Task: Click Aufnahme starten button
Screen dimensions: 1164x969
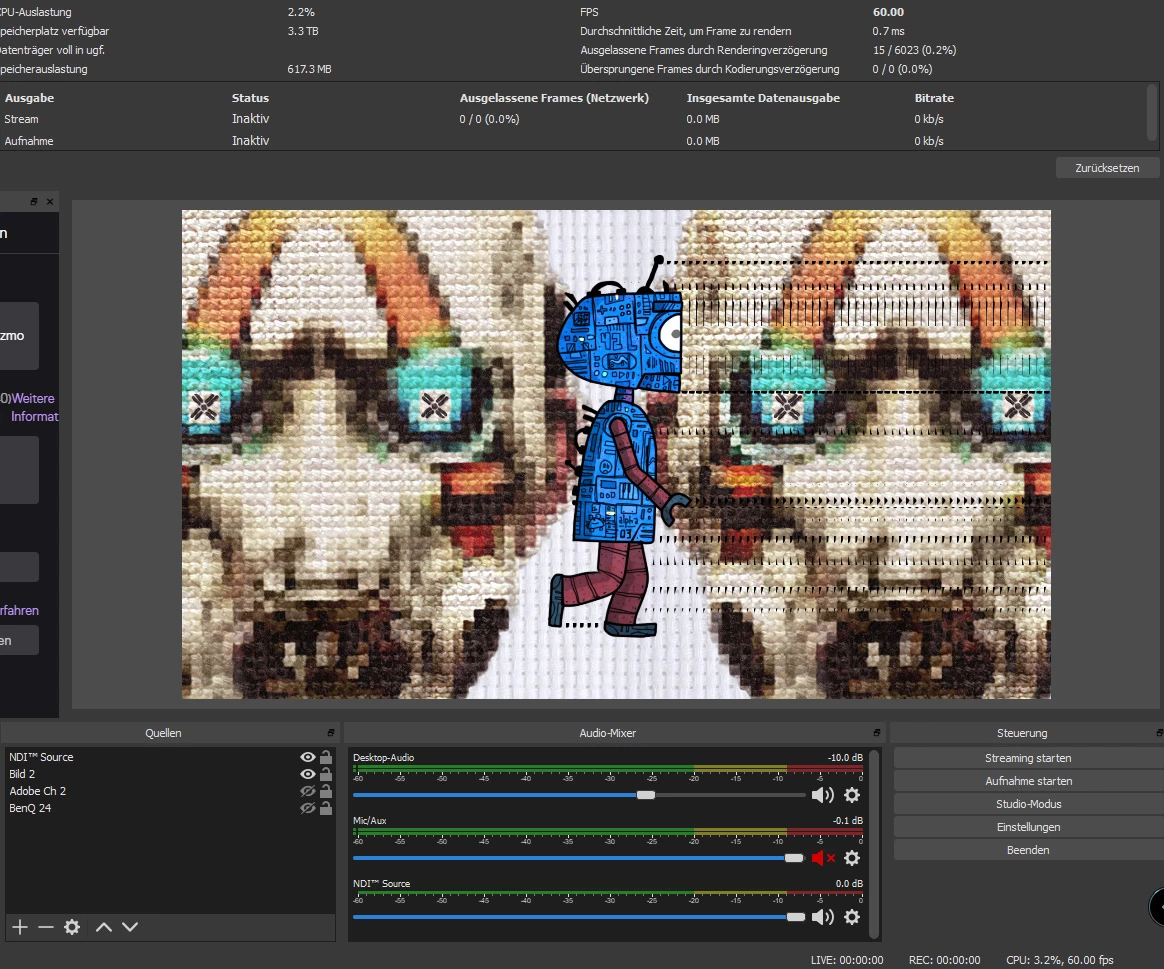Action: tap(1028, 781)
